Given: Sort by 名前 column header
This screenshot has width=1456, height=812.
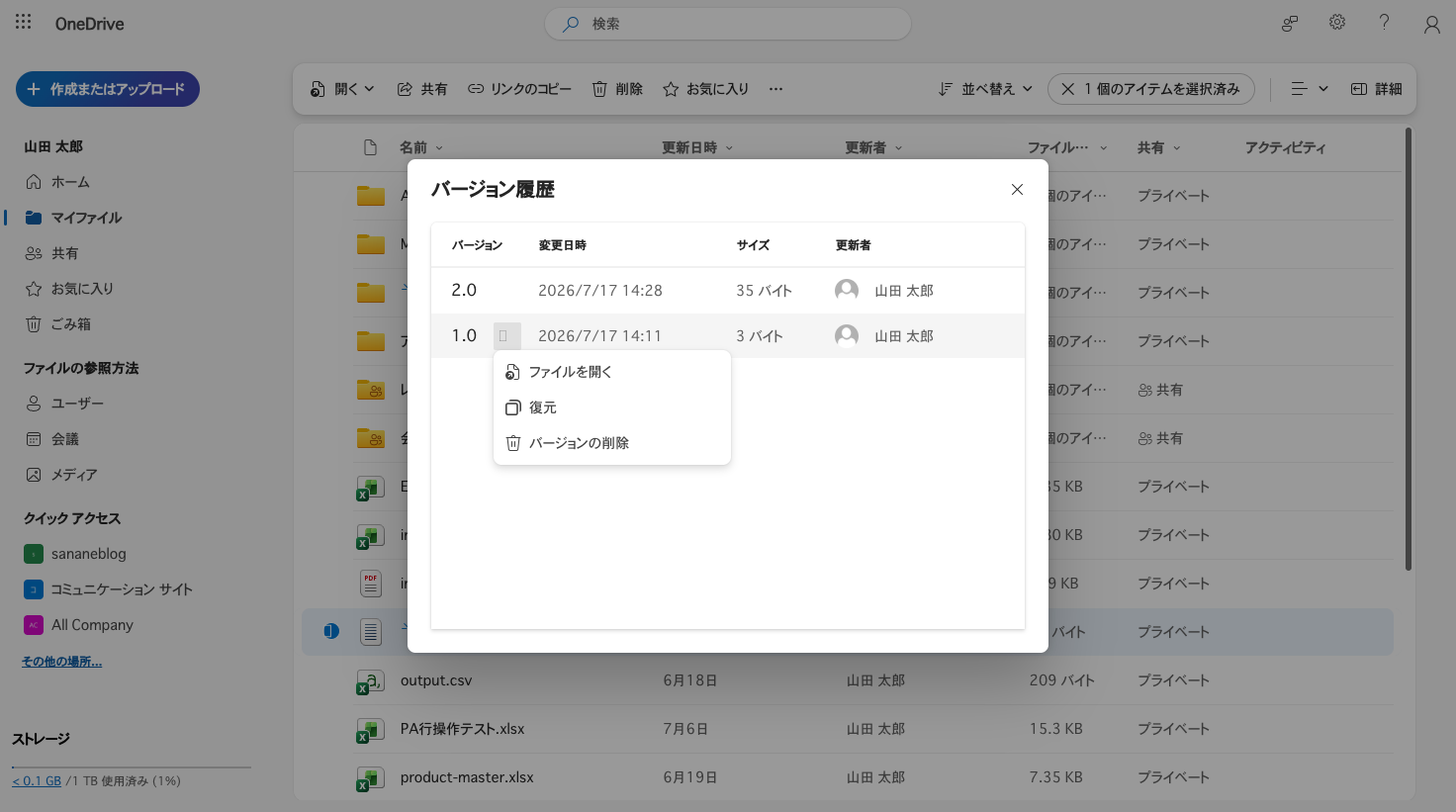Looking at the screenshot, I should 420,147.
